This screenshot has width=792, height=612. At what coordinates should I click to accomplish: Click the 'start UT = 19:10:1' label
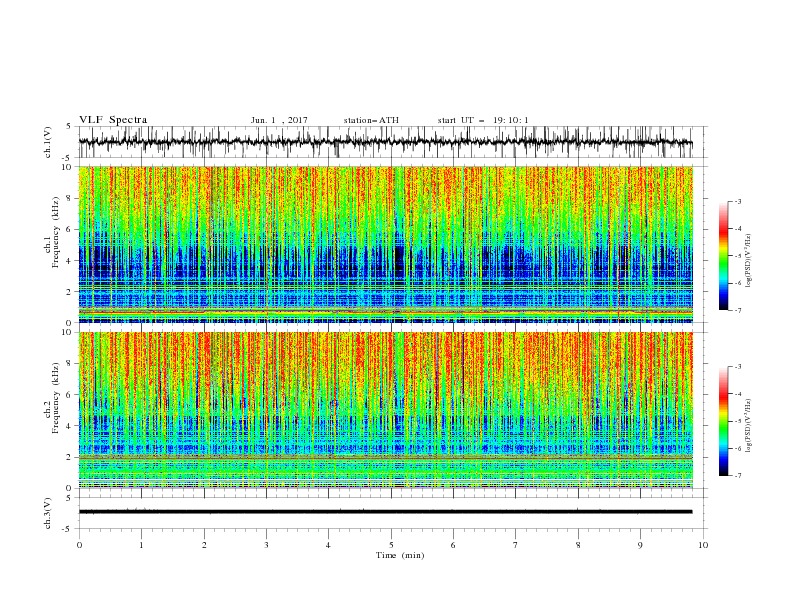tap(483, 120)
